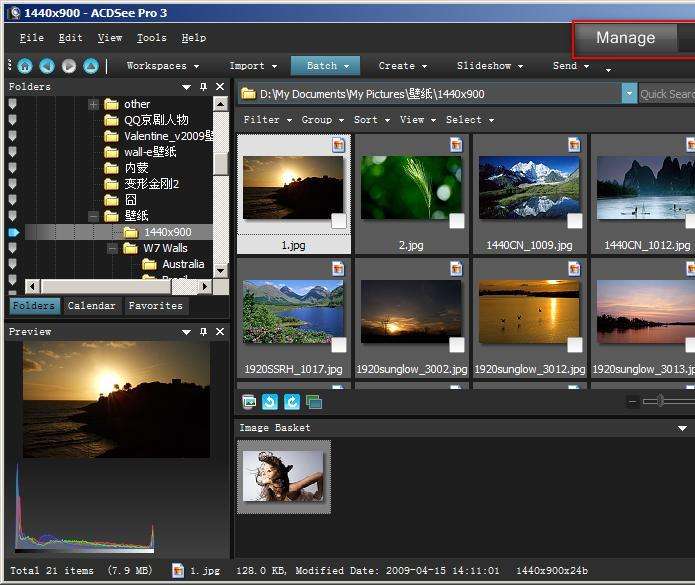Click the compare images icon
Screen dimensions: 695x585
pyautogui.click(x=314, y=402)
